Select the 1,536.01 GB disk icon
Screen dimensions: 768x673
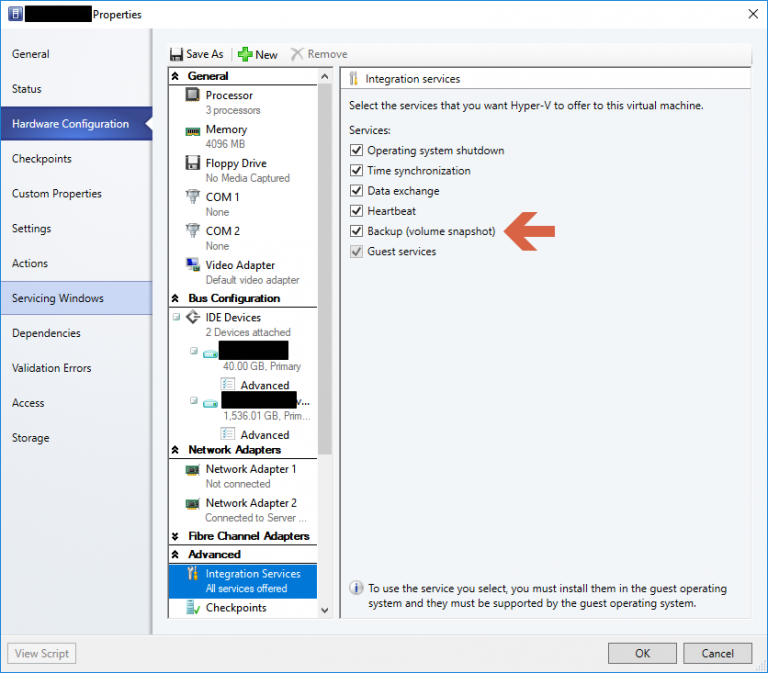point(210,404)
